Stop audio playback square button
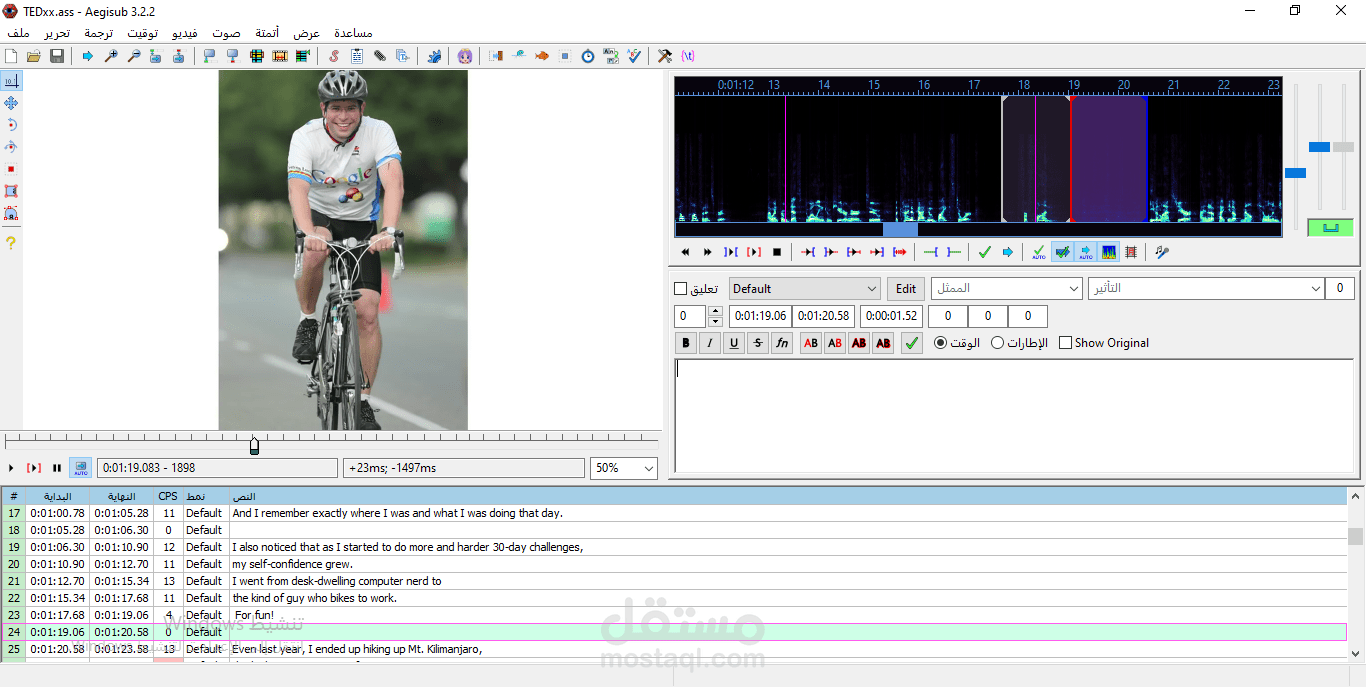The image size is (1366, 687). (x=777, y=252)
